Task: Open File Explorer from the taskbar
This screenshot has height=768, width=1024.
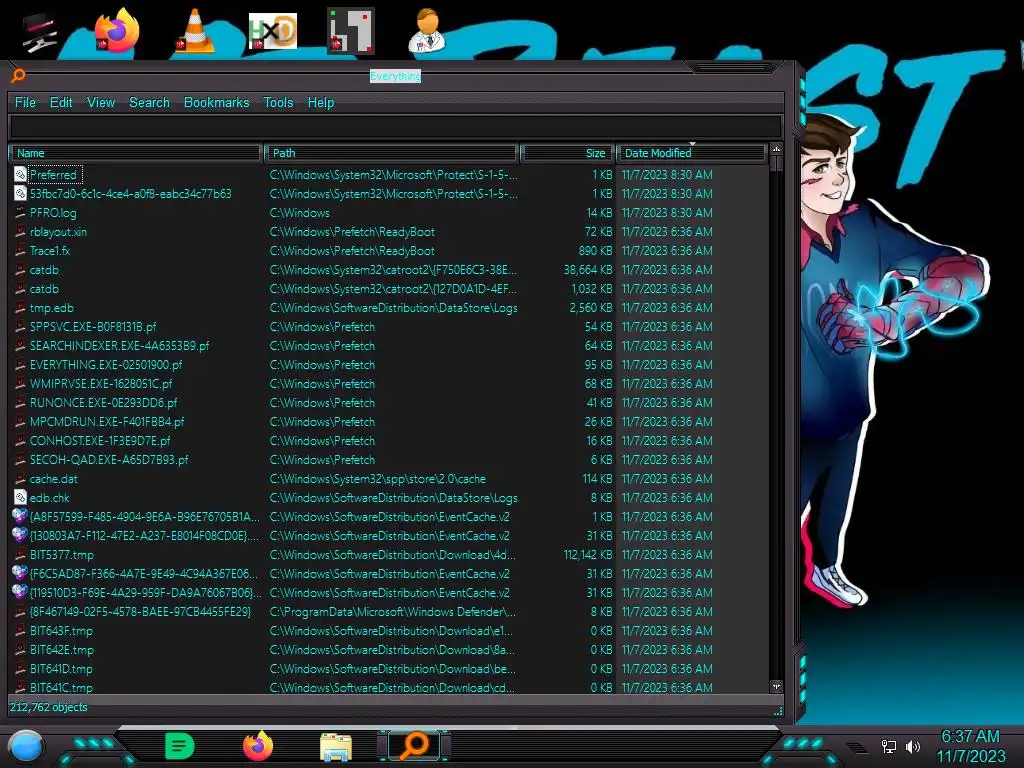Action: (336, 747)
